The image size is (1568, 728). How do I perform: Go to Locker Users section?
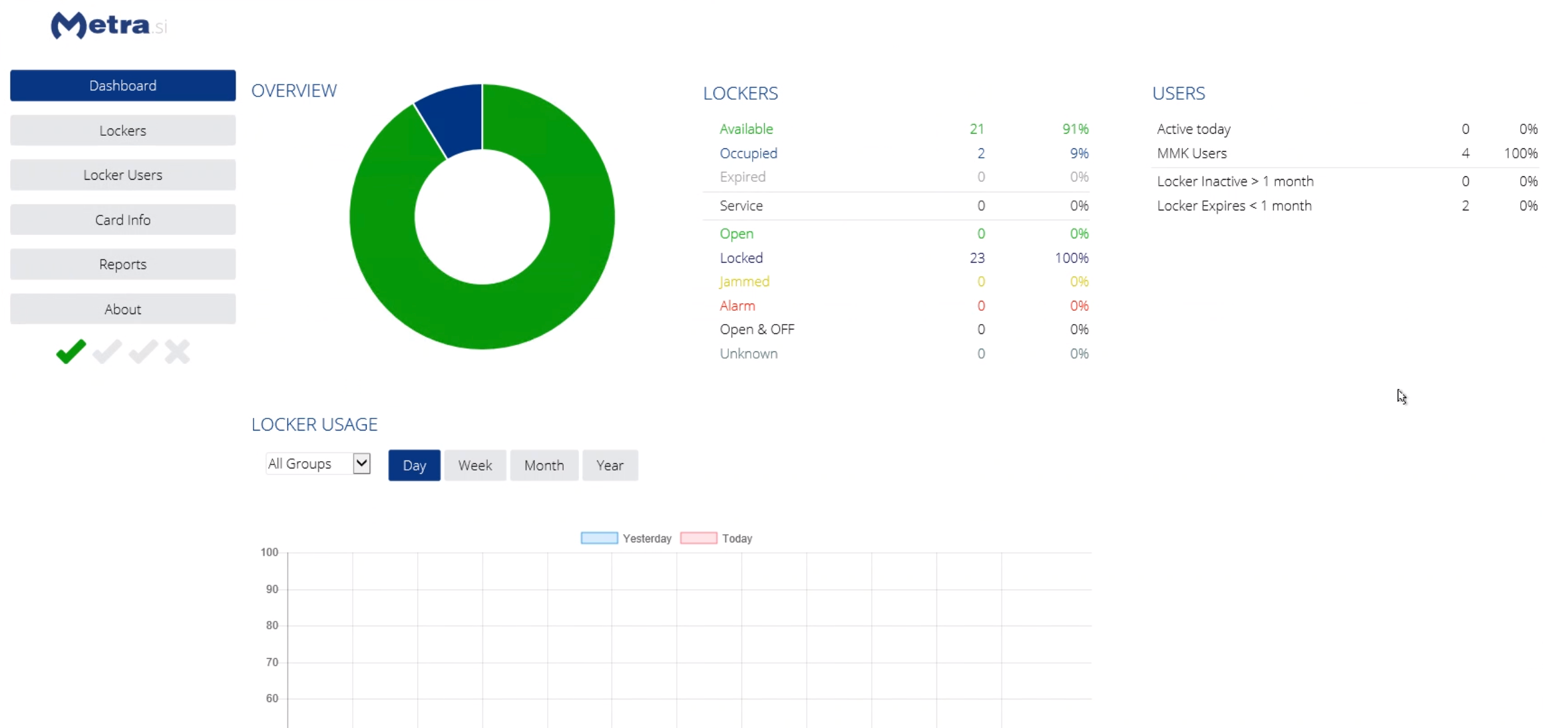(x=123, y=175)
